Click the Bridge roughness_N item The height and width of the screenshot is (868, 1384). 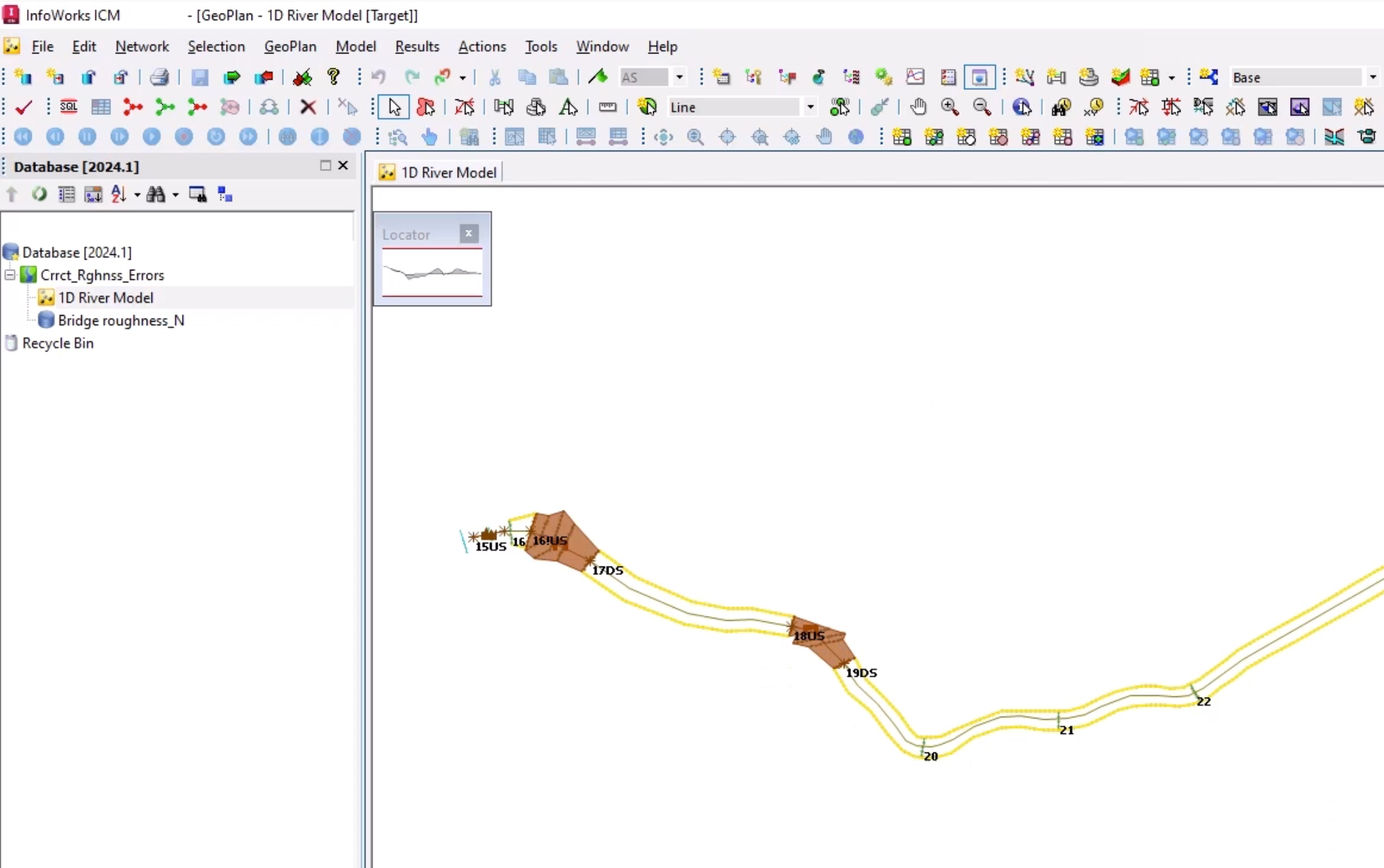(x=121, y=320)
